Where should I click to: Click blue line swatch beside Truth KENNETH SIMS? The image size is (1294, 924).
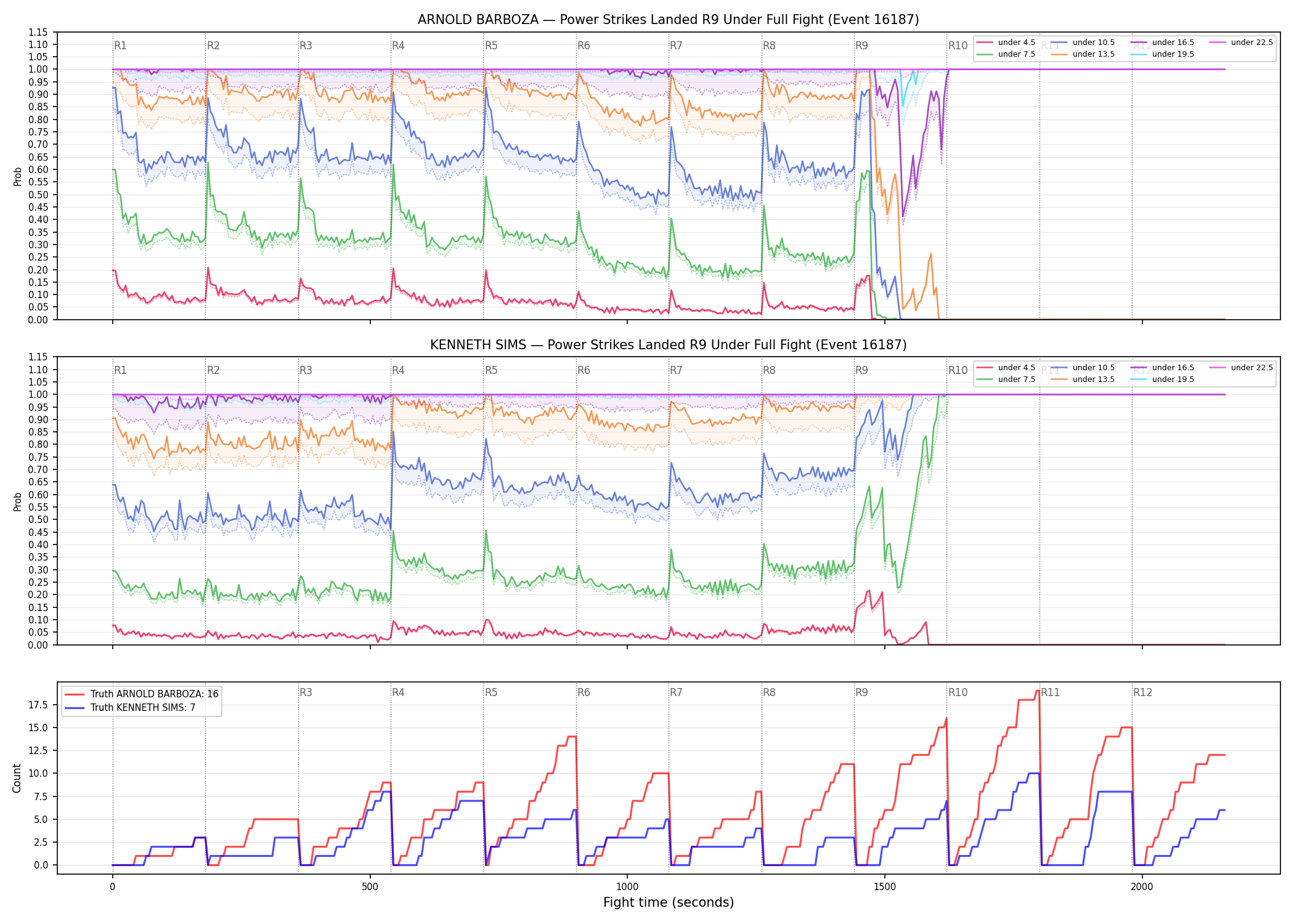pyautogui.click(x=75, y=708)
